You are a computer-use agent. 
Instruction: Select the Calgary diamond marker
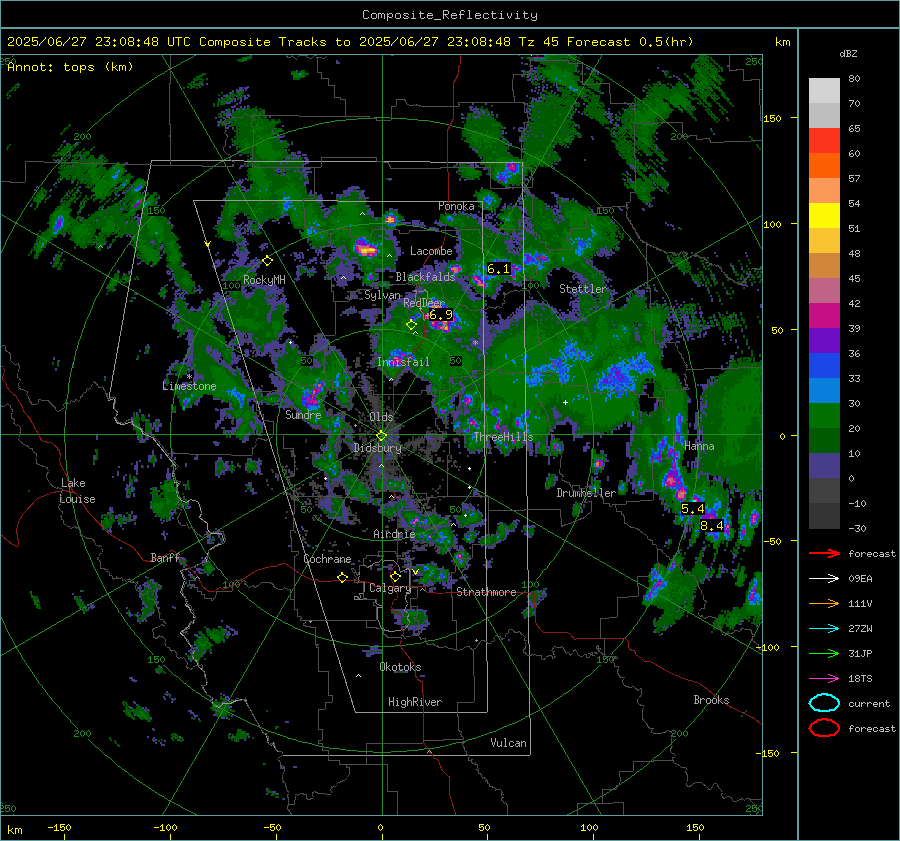pyautogui.click(x=395, y=576)
